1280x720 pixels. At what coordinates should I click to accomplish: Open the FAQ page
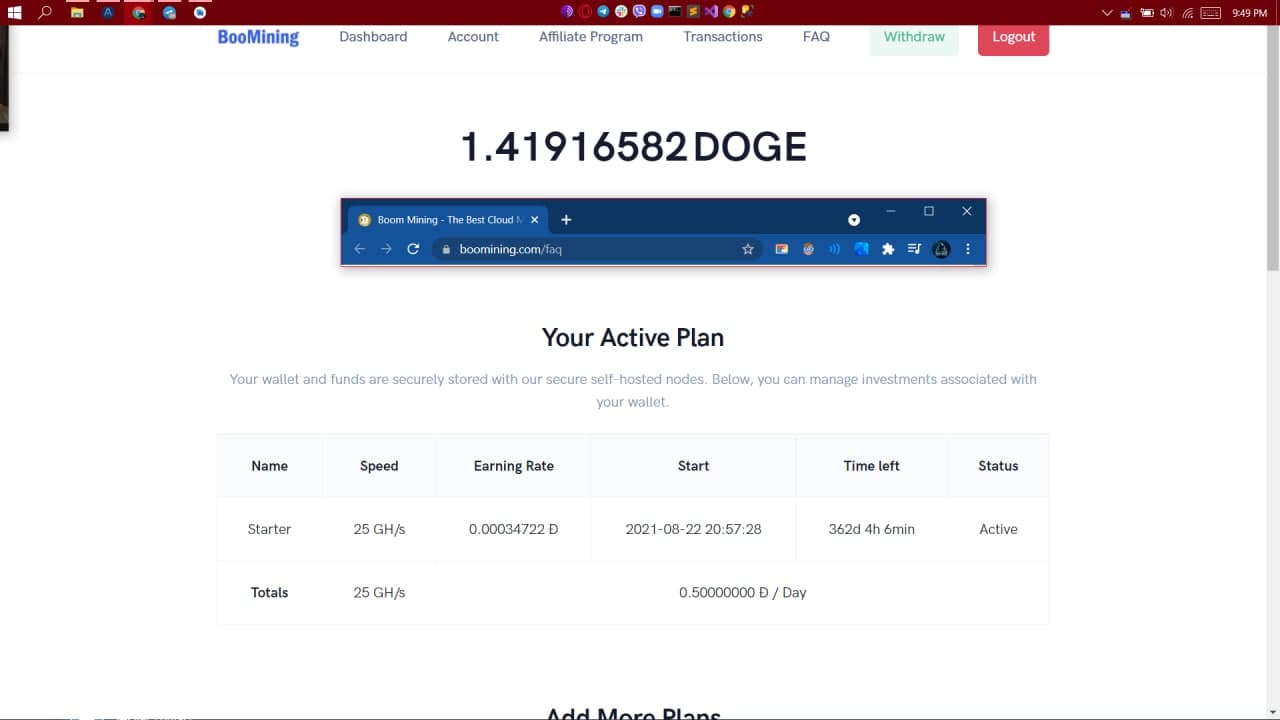(816, 37)
